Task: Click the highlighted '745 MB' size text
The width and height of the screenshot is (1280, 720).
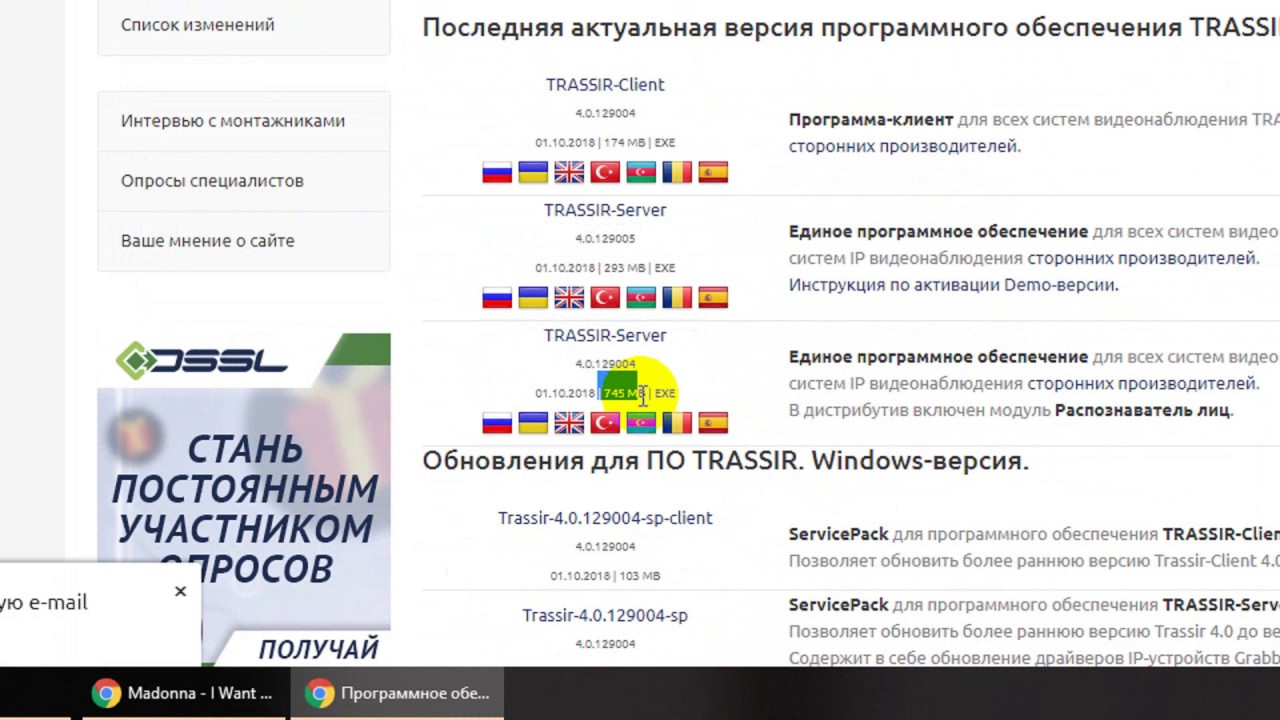Action: (x=624, y=393)
